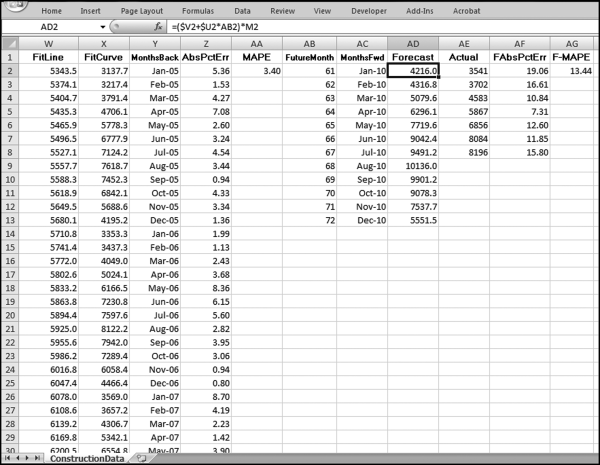Select the forecast cell 5551.5
The width and height of the screenshot is (600, 465).
413,220
